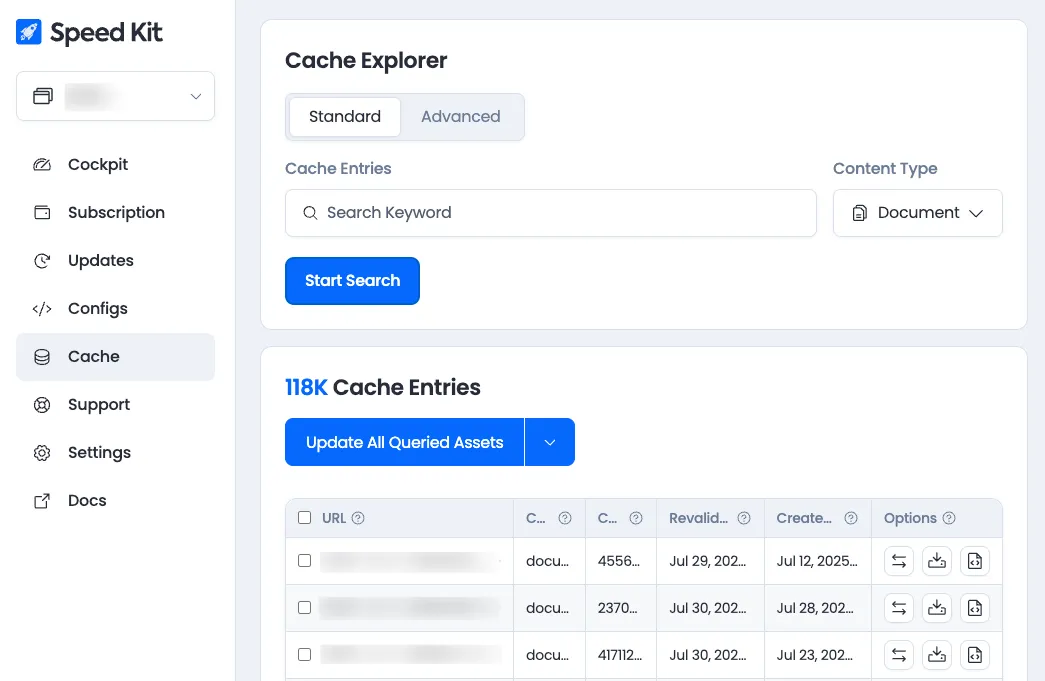
Task: Click the 118K Cache Entries heading
Action: pyautogui.click(x=383, y=387)
